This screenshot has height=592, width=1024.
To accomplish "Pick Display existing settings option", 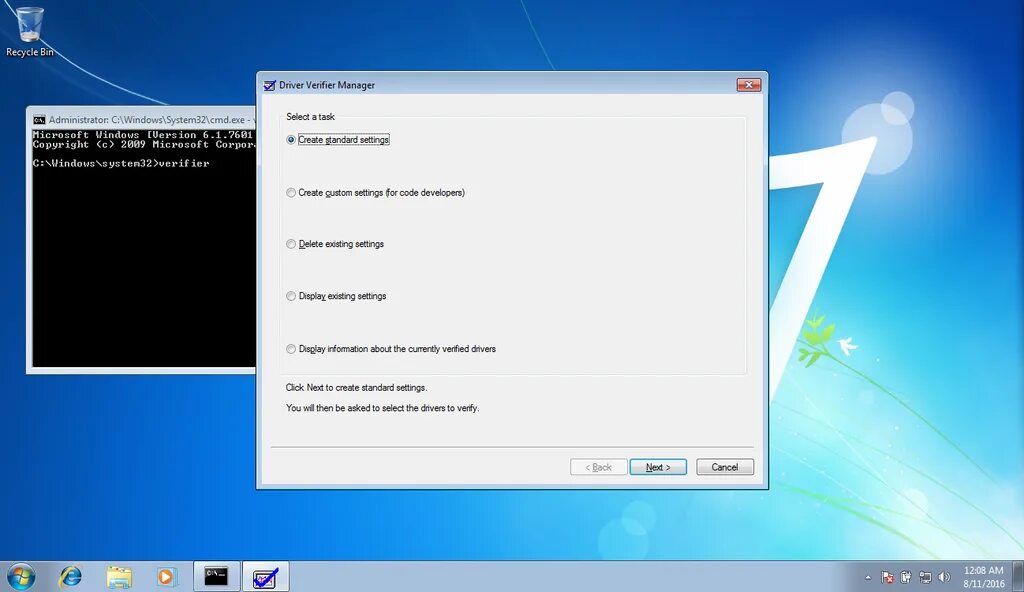I will (x=291, y=296).
